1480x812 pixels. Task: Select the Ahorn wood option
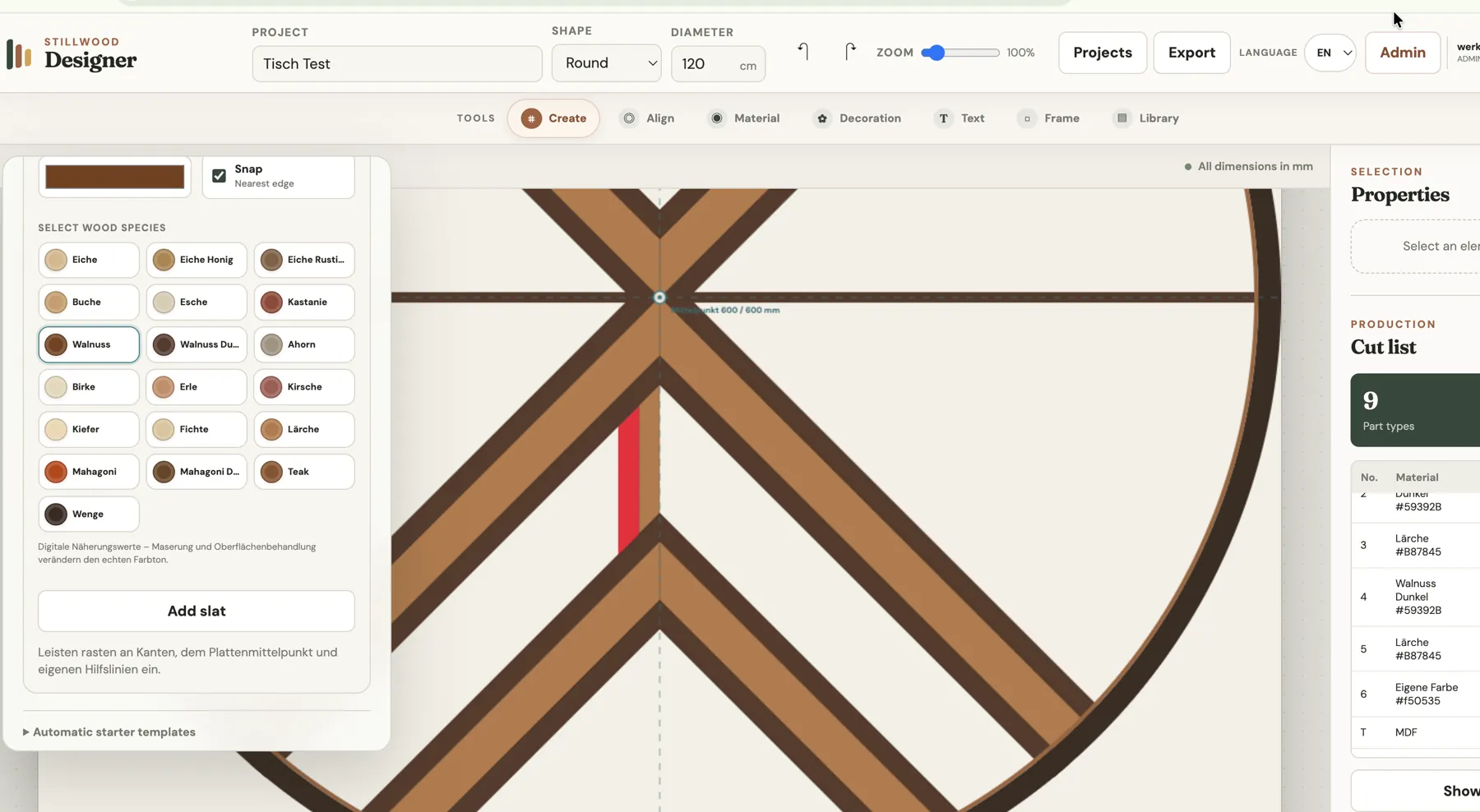pos(304,344)
